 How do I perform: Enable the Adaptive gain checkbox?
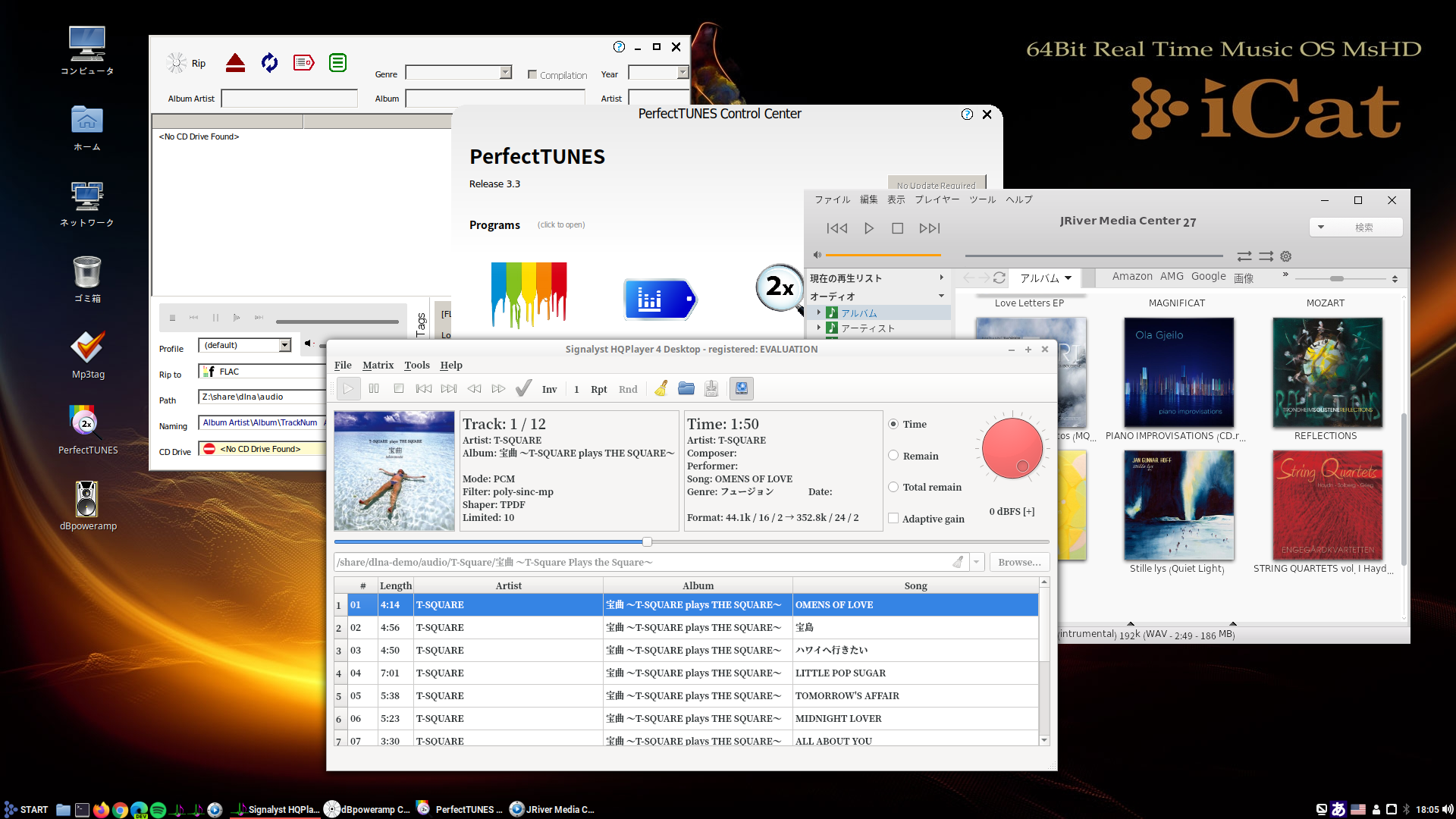pos(893,519)
